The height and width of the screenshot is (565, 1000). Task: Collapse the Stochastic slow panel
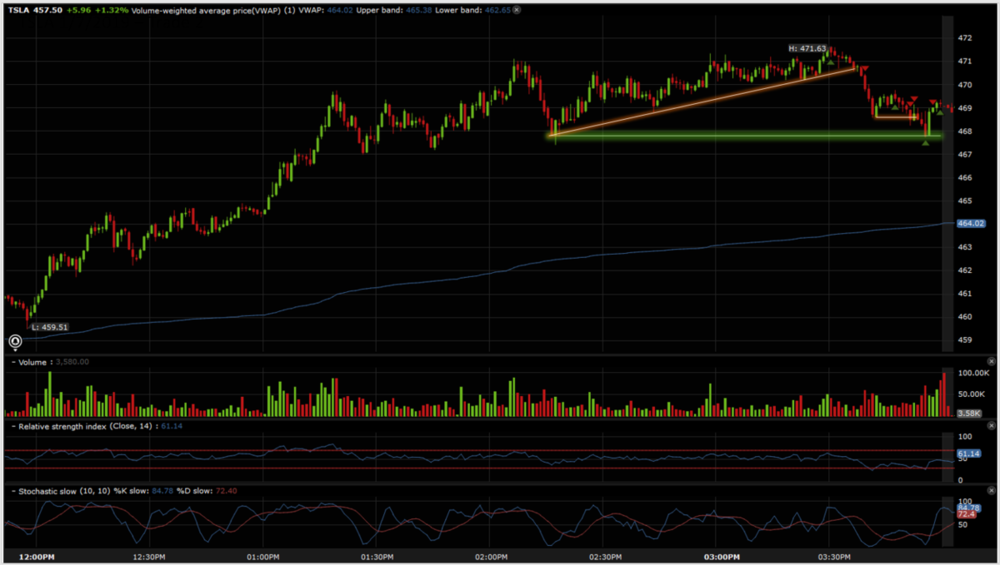[14, 491]
